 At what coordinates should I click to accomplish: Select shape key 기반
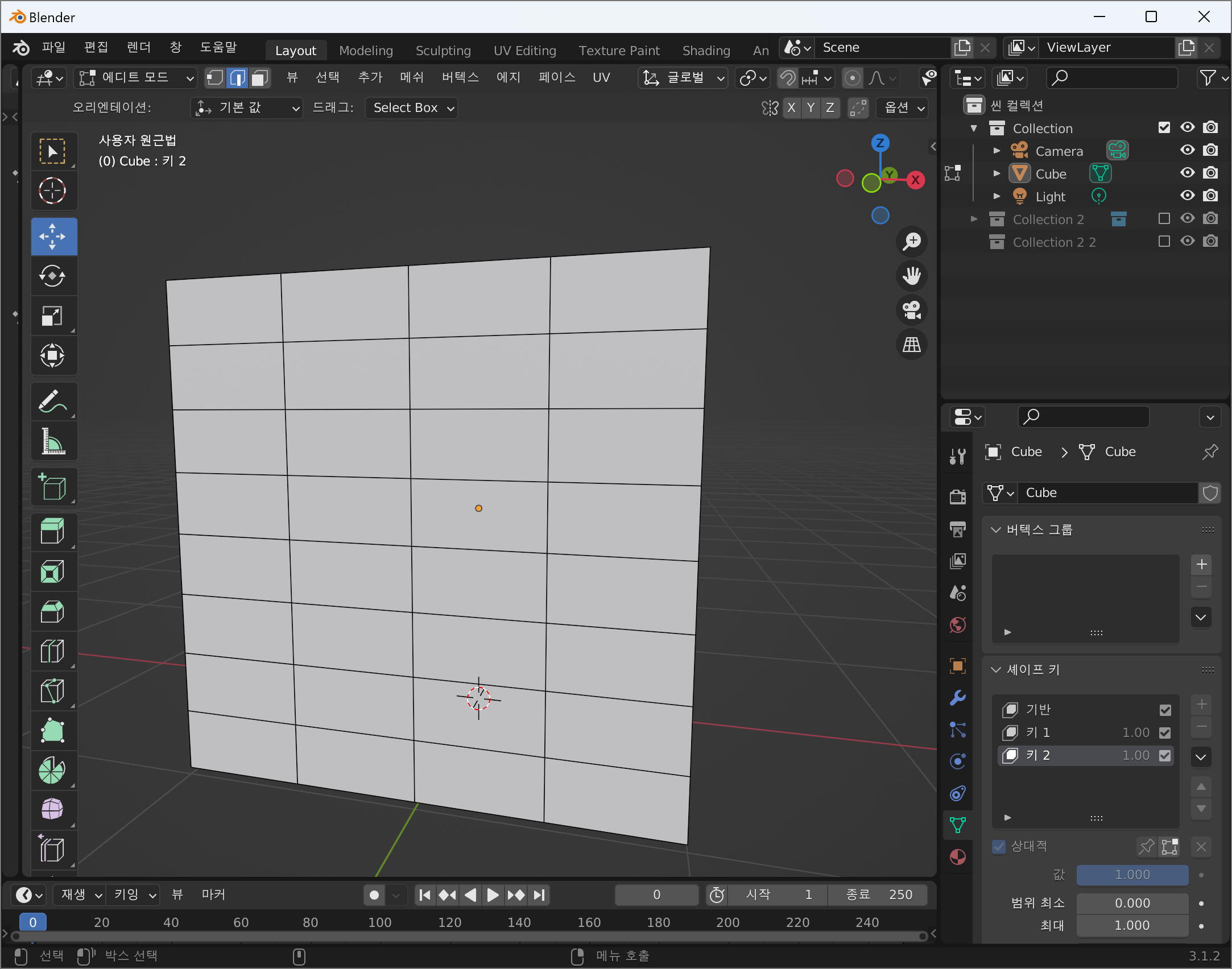[1085, 710]
